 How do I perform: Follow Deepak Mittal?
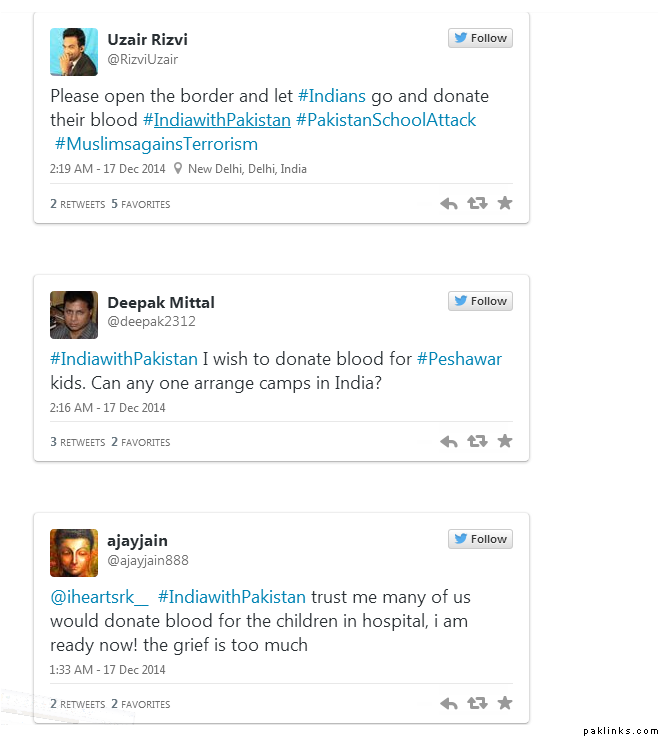[x=480, y=301]
